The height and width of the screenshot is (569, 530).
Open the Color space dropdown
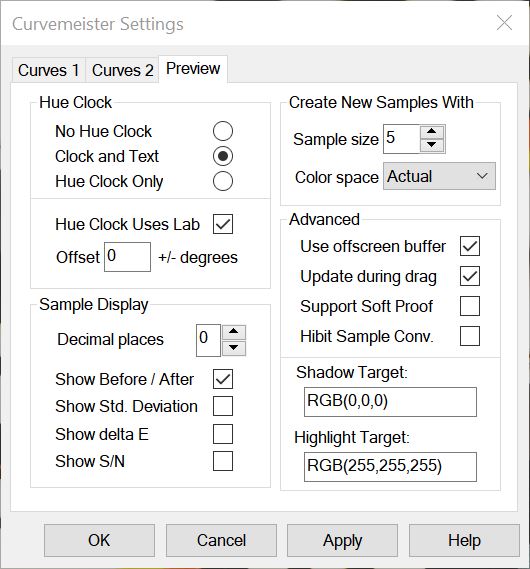[x=439, y=176]
